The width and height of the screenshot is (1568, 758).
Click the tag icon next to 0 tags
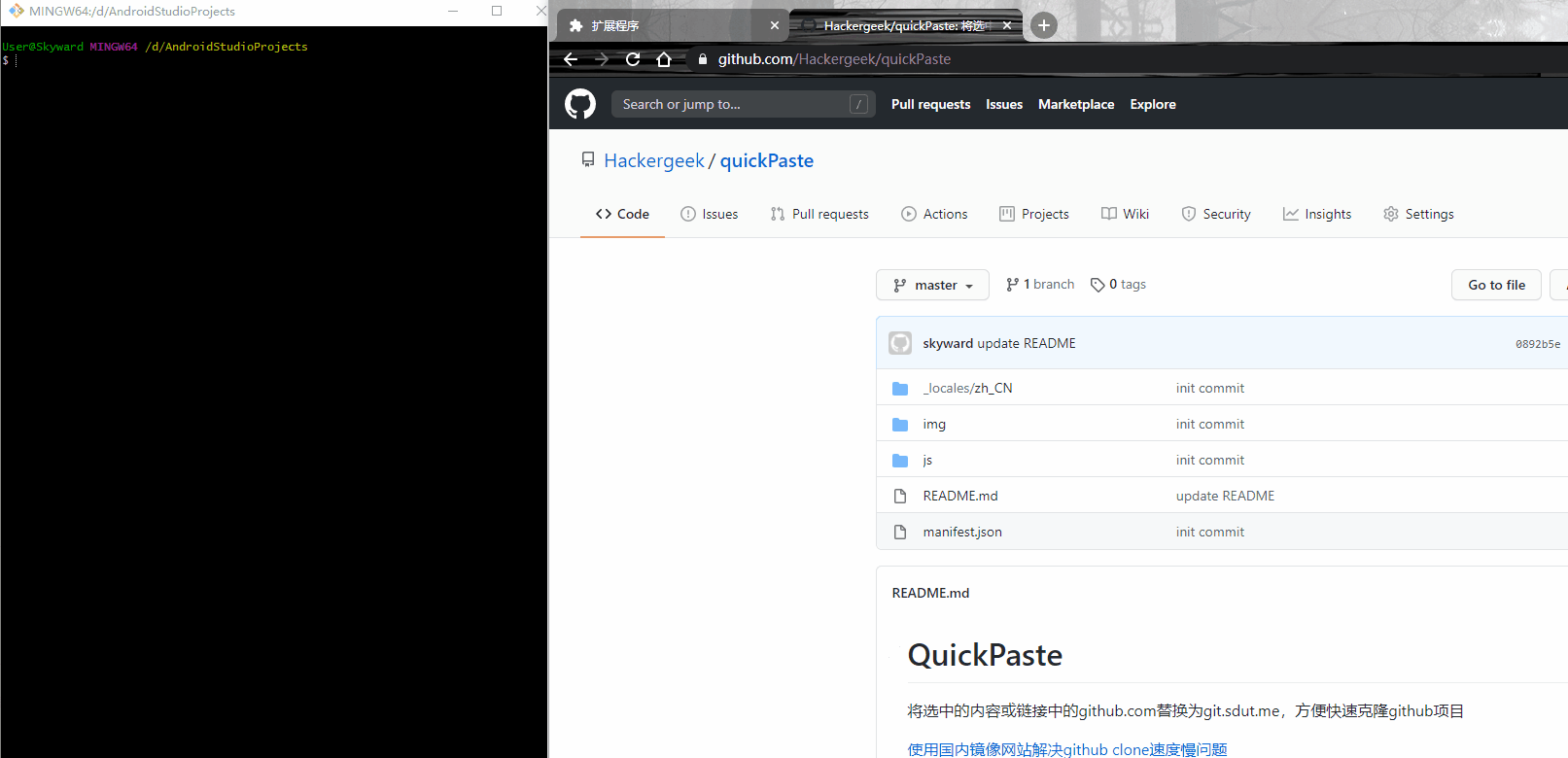[1098, 285]
